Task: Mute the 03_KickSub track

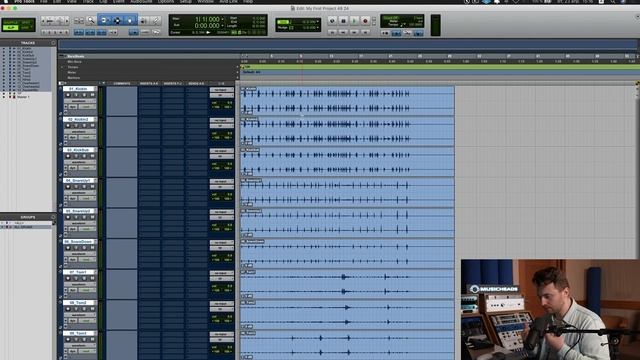Action: 92,156
